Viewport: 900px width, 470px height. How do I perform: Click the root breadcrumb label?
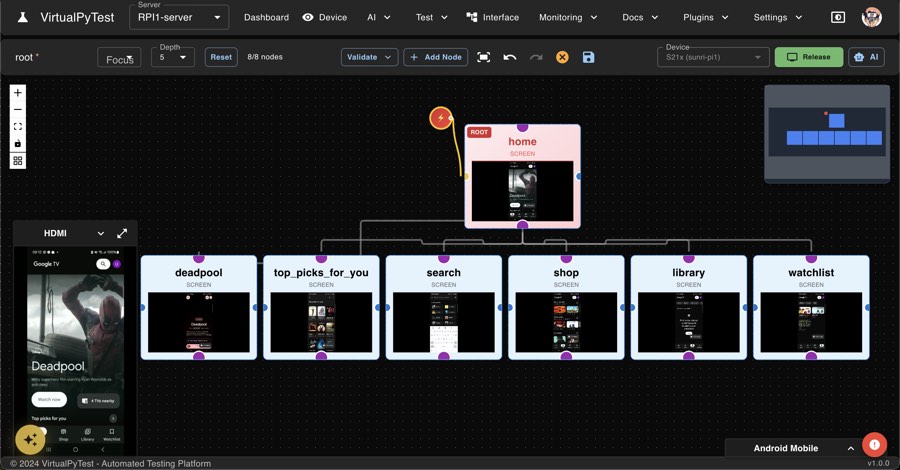(x=24, y=57)
